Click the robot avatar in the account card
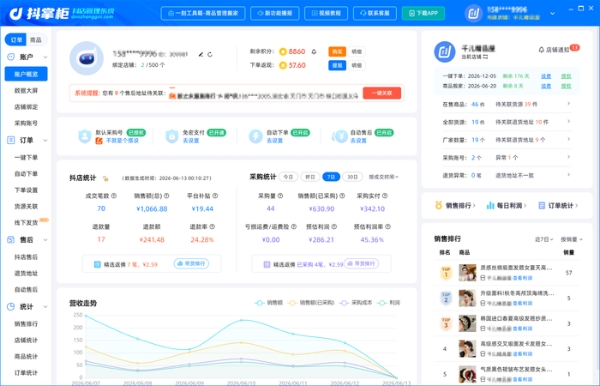The height and width of the screenshot is (386, 600). coord(86,58)
